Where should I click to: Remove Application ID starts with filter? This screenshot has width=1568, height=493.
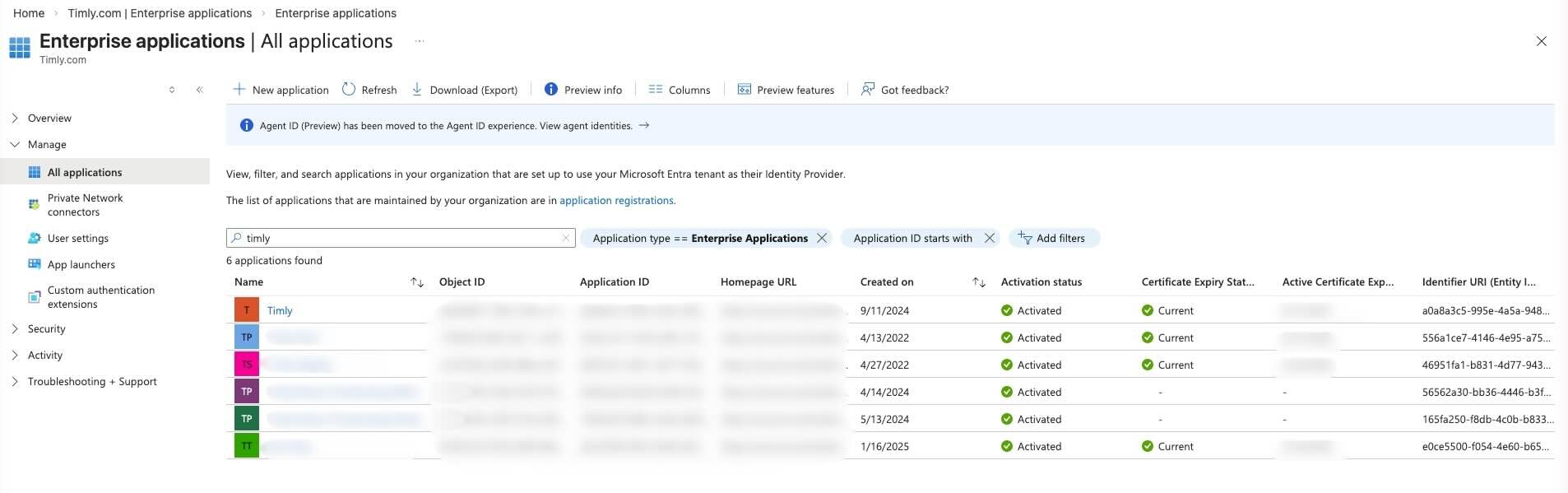coord(990,238)
